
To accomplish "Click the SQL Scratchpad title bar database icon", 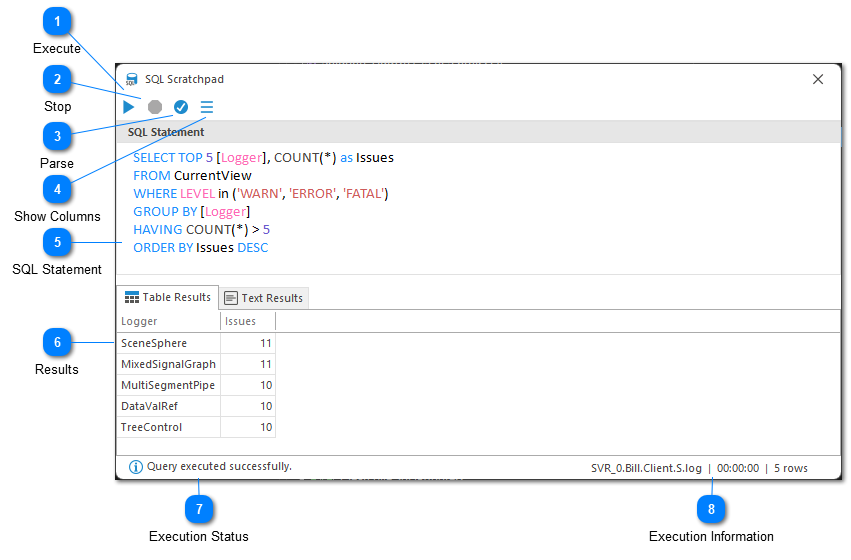I will click(x=131, y=80).
